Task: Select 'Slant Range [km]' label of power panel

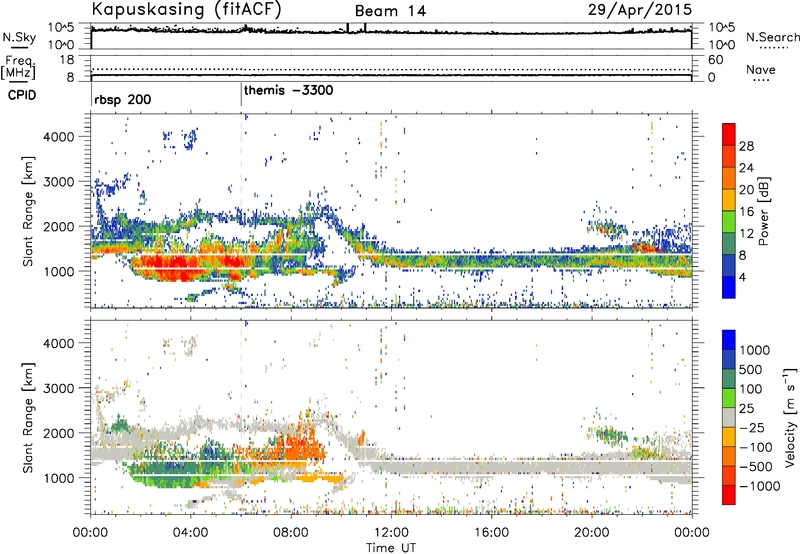Action: (x=28, y=211)
